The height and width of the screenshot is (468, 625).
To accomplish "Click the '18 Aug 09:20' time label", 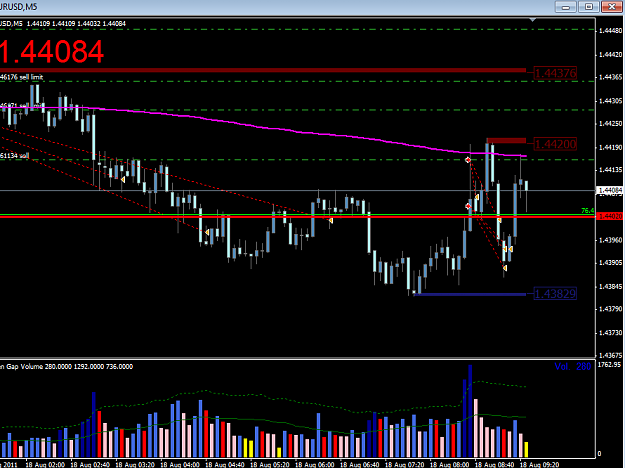I will 539,464.
